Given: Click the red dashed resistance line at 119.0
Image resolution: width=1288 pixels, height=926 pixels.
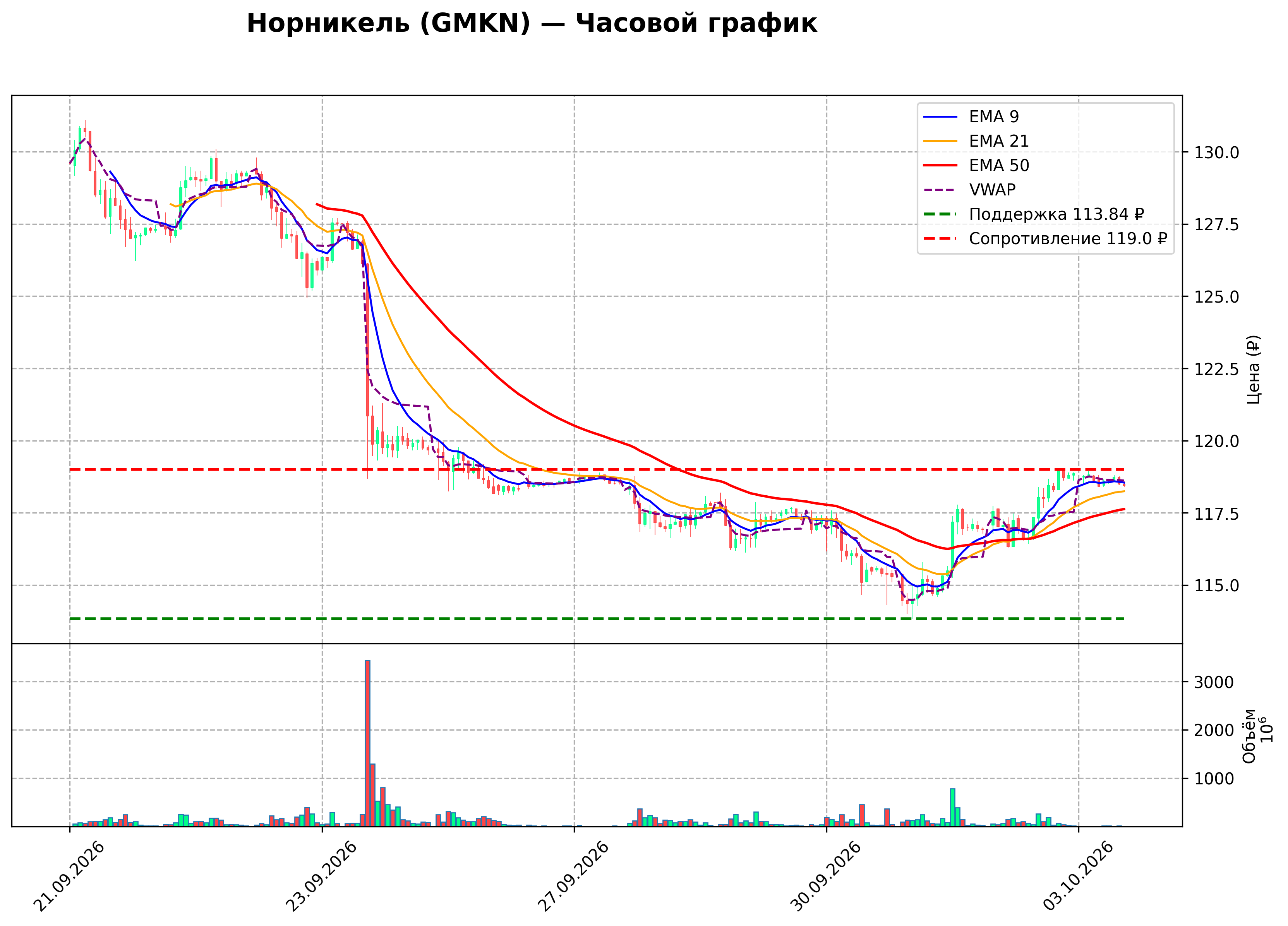Looking at the screenshot, I should point(596,469).
